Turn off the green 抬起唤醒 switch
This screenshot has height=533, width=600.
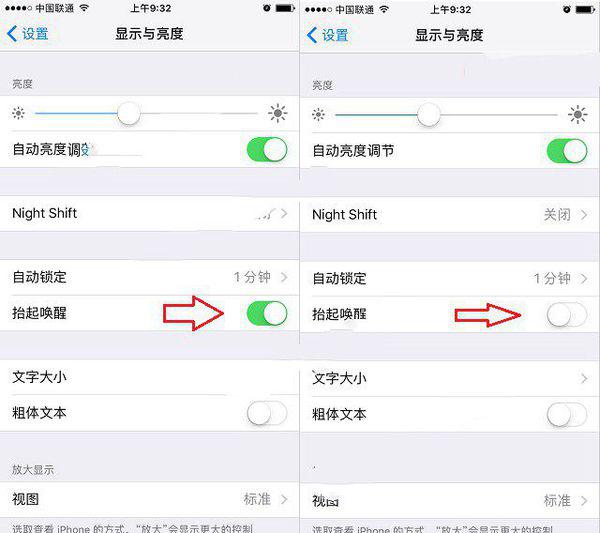click(x=267, y=313)
